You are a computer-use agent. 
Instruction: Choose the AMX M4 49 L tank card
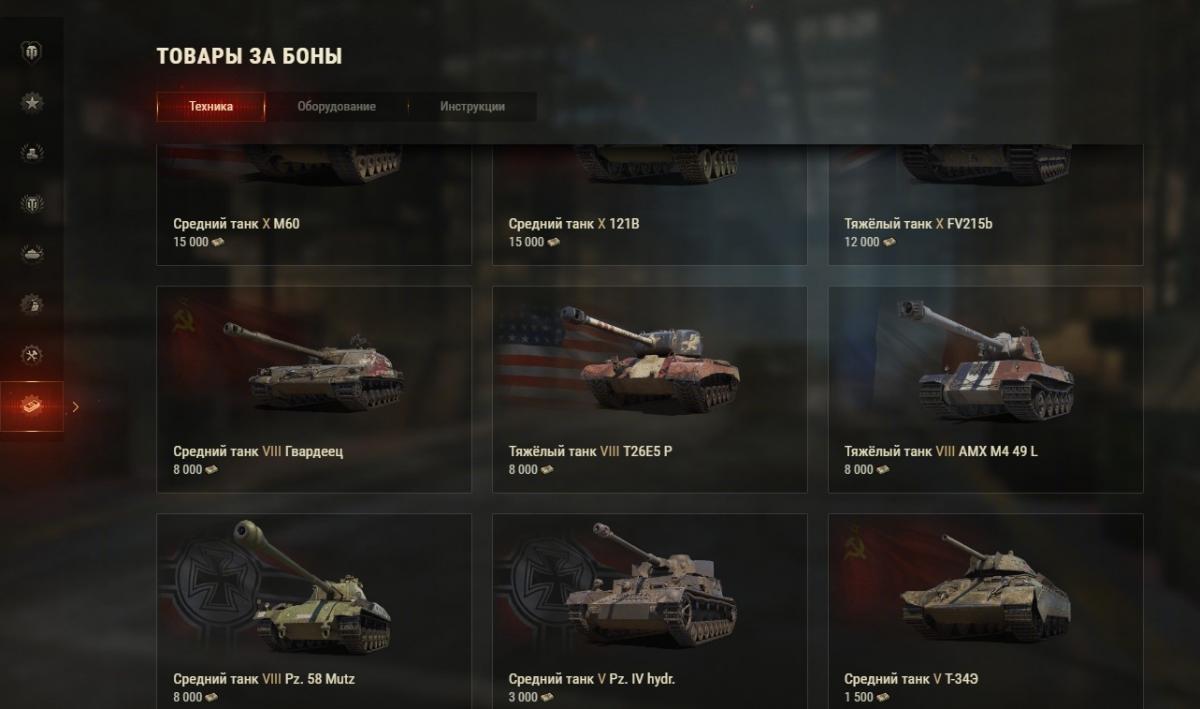tap(985, 389)
